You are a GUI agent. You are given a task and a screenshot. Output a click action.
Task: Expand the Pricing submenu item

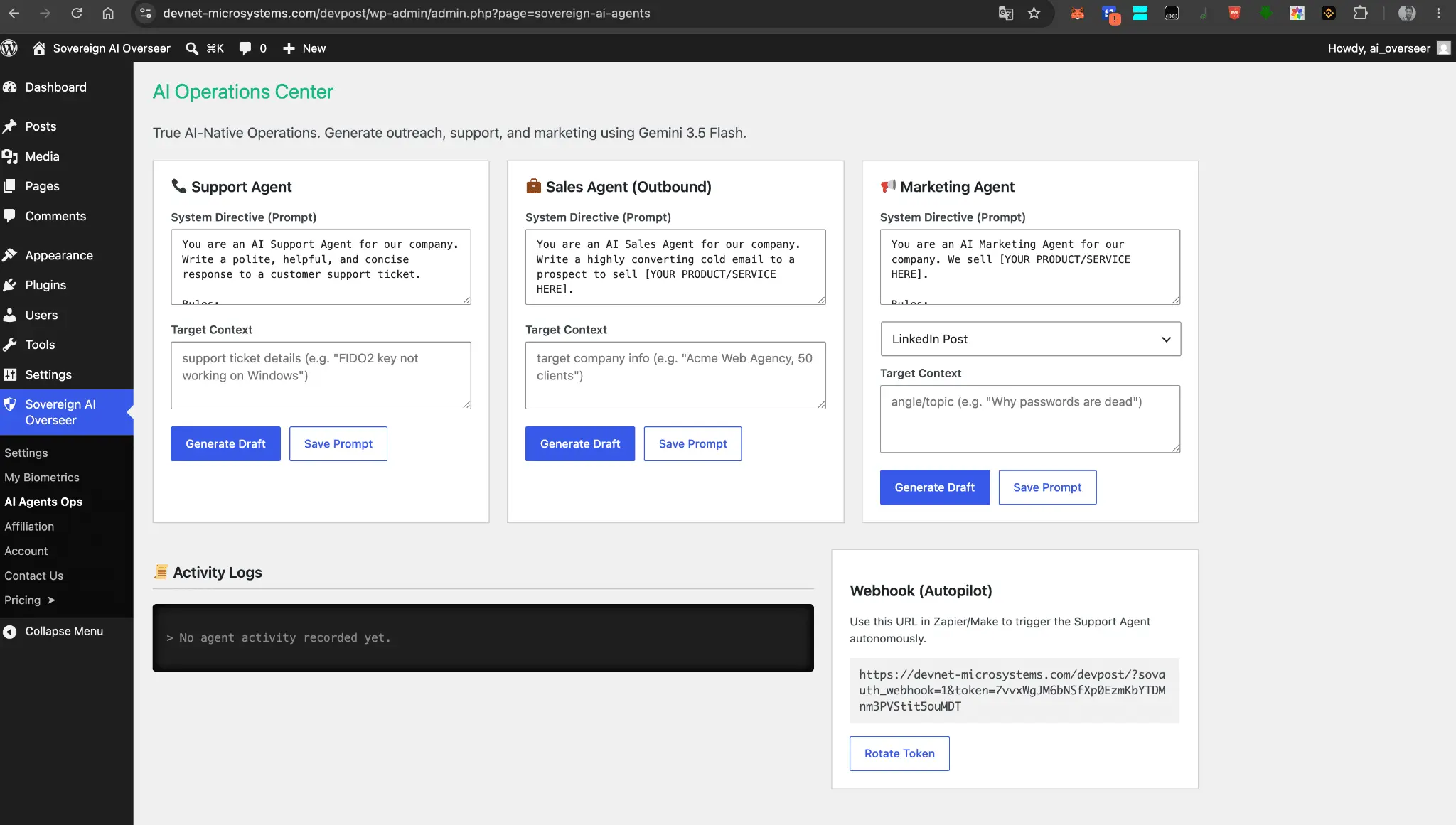point(30,600)
